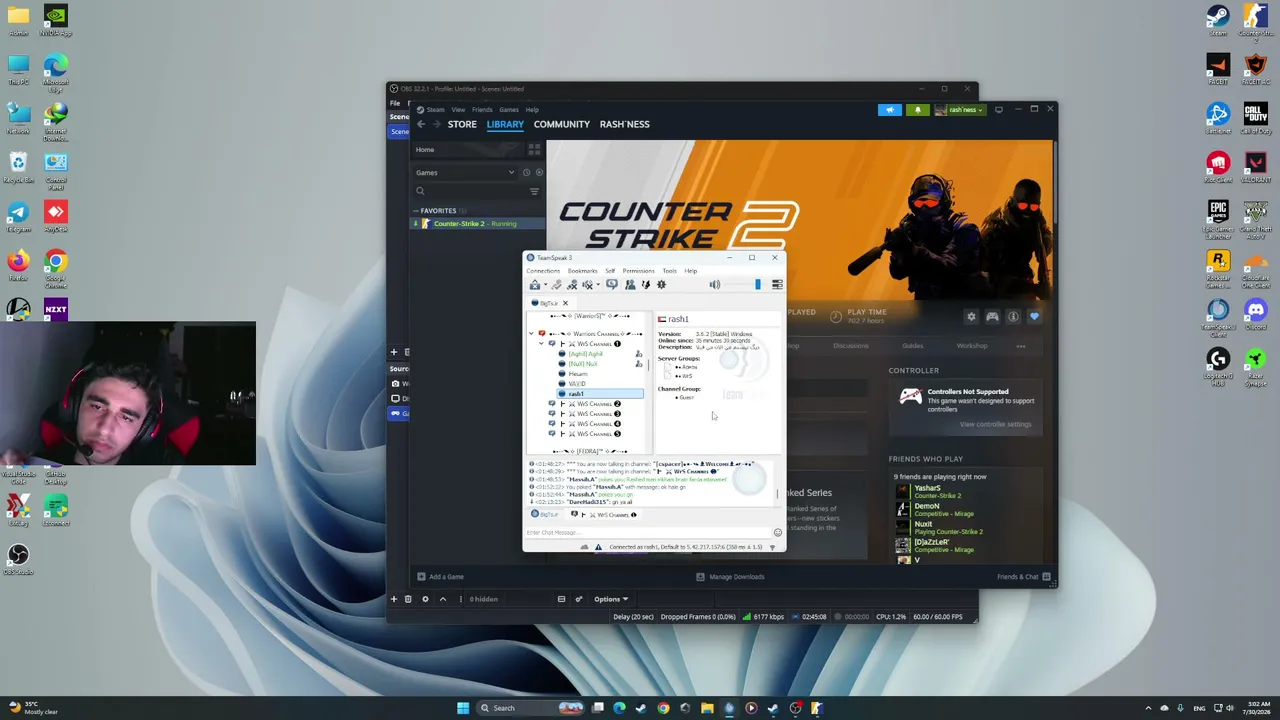Open TeamSpeak Bookmarks menu
Image resolution: width=1280 pixels, height=720 pixels.
[x=582, y=271]
